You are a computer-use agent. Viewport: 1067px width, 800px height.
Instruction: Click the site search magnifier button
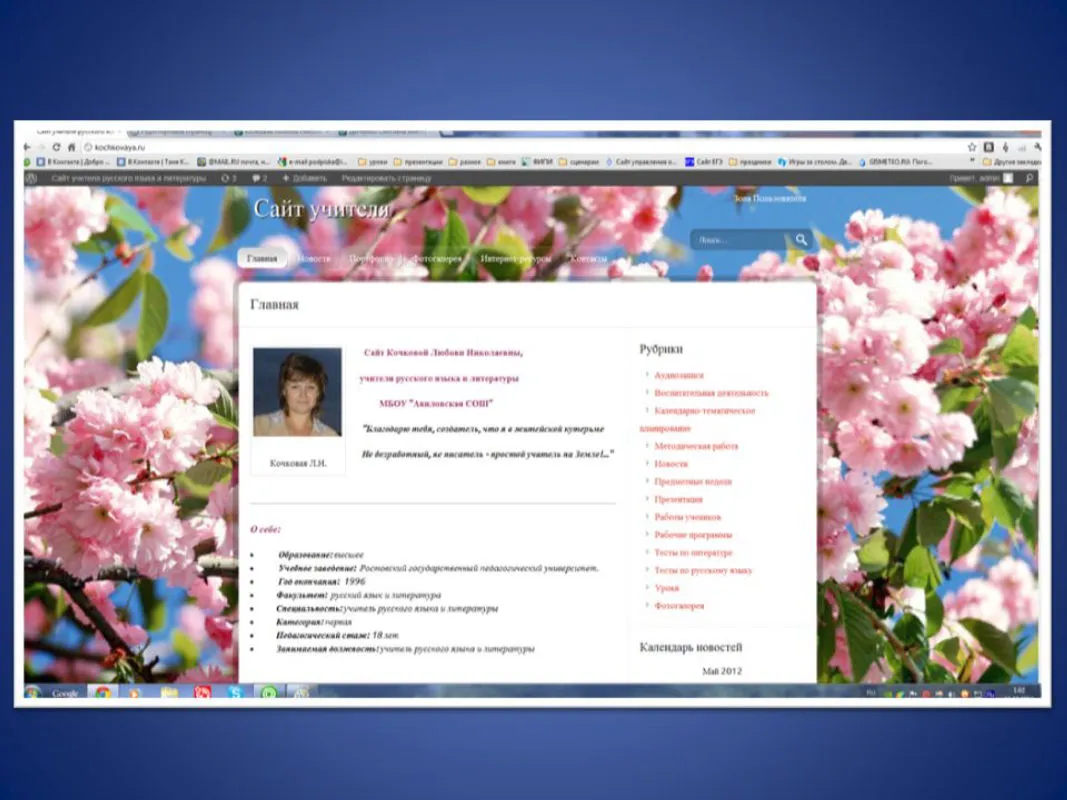[x=801, y=240]
